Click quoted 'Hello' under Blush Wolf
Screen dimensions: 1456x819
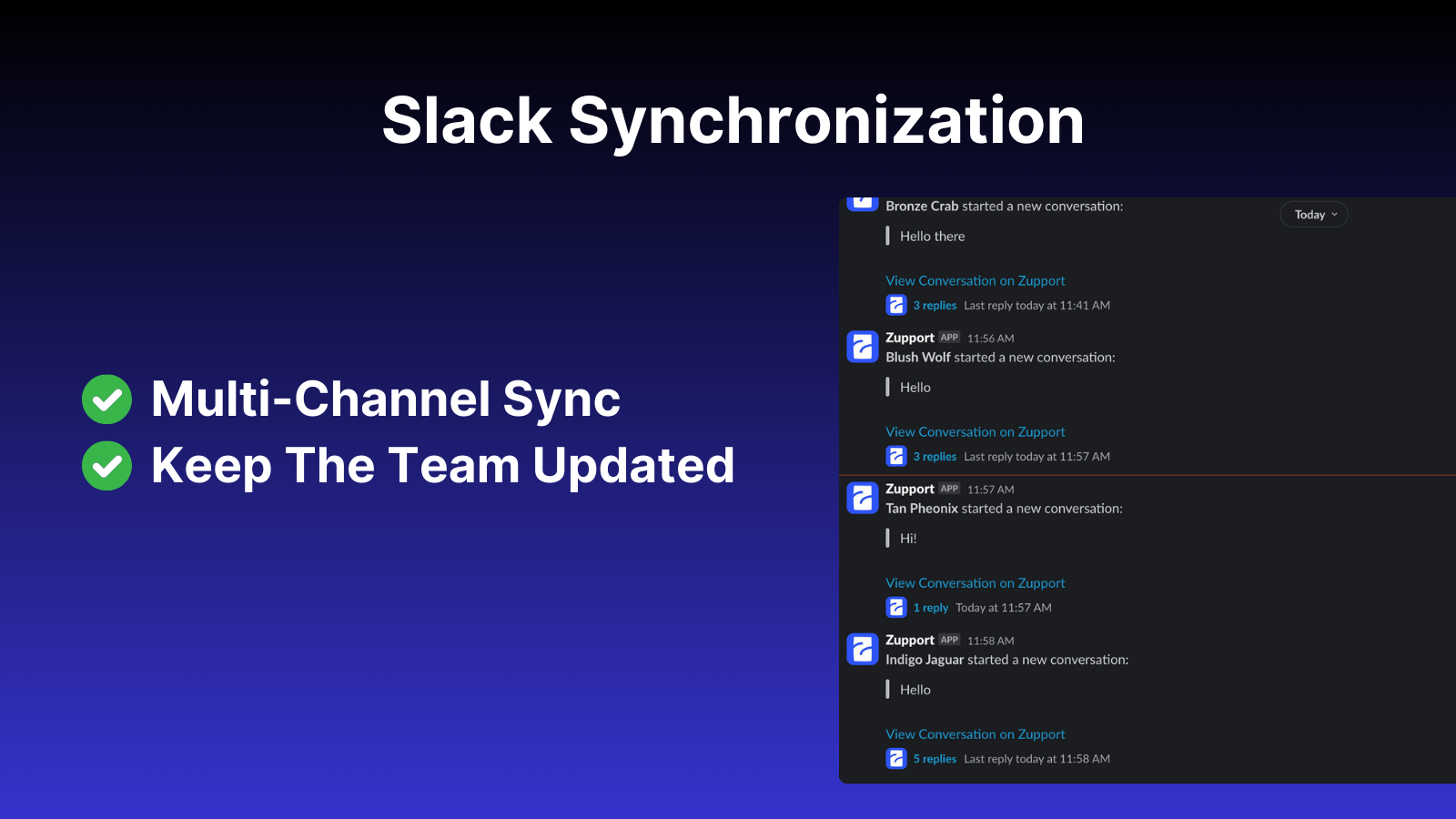point(915,388)
